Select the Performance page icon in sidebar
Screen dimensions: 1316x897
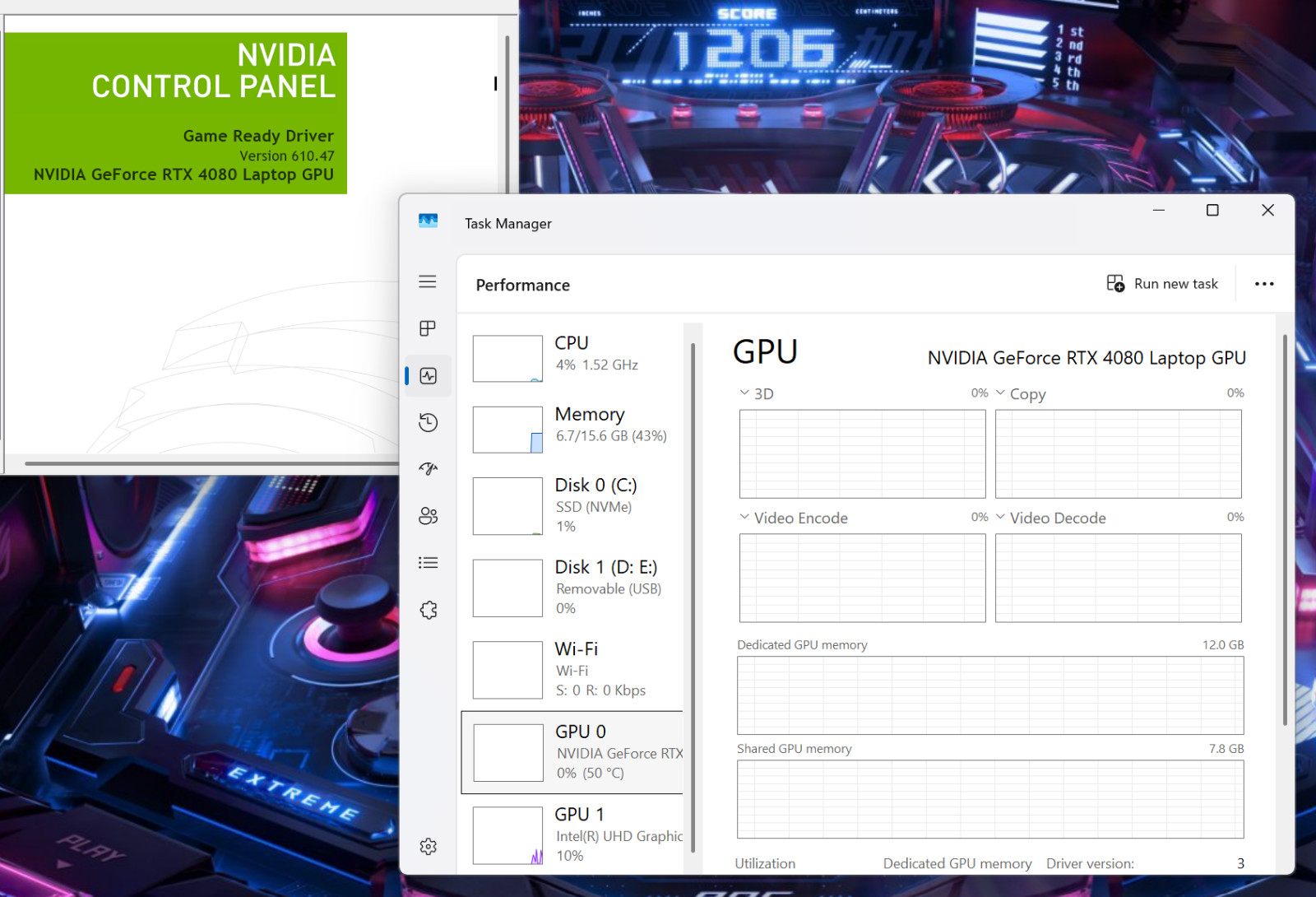point(428,376)
